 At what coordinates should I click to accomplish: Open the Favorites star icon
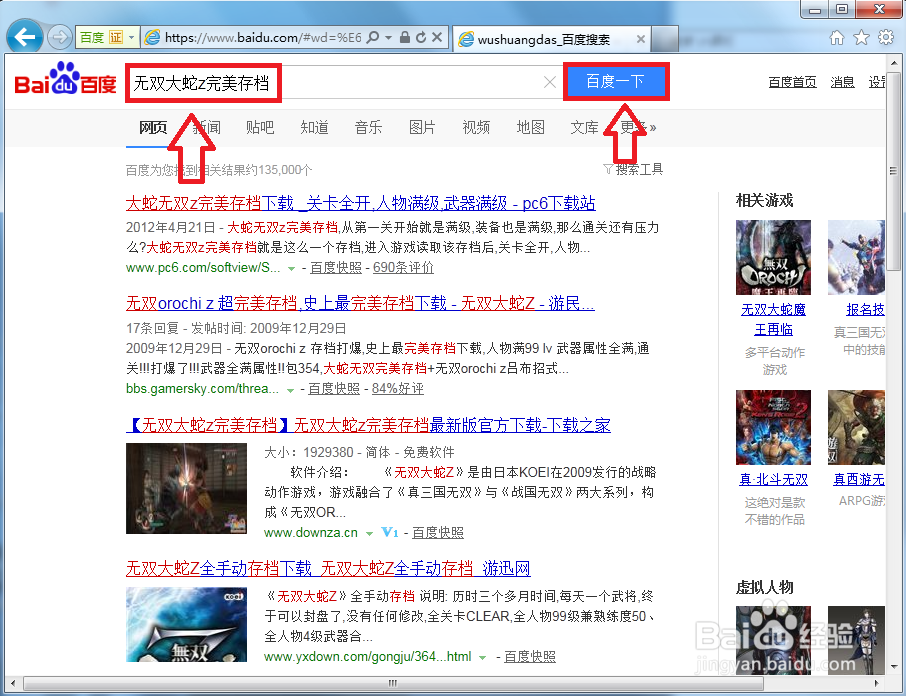point(862,38)
